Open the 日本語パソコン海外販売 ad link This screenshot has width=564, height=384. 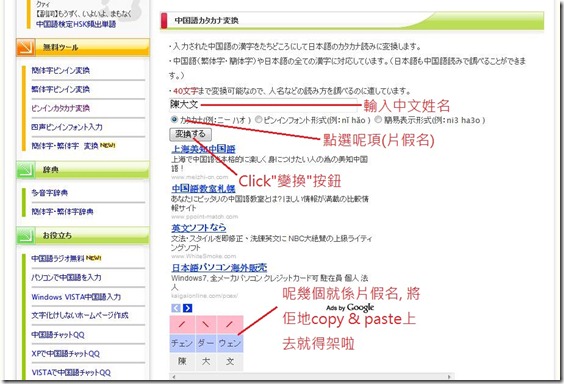coord(219,268)
